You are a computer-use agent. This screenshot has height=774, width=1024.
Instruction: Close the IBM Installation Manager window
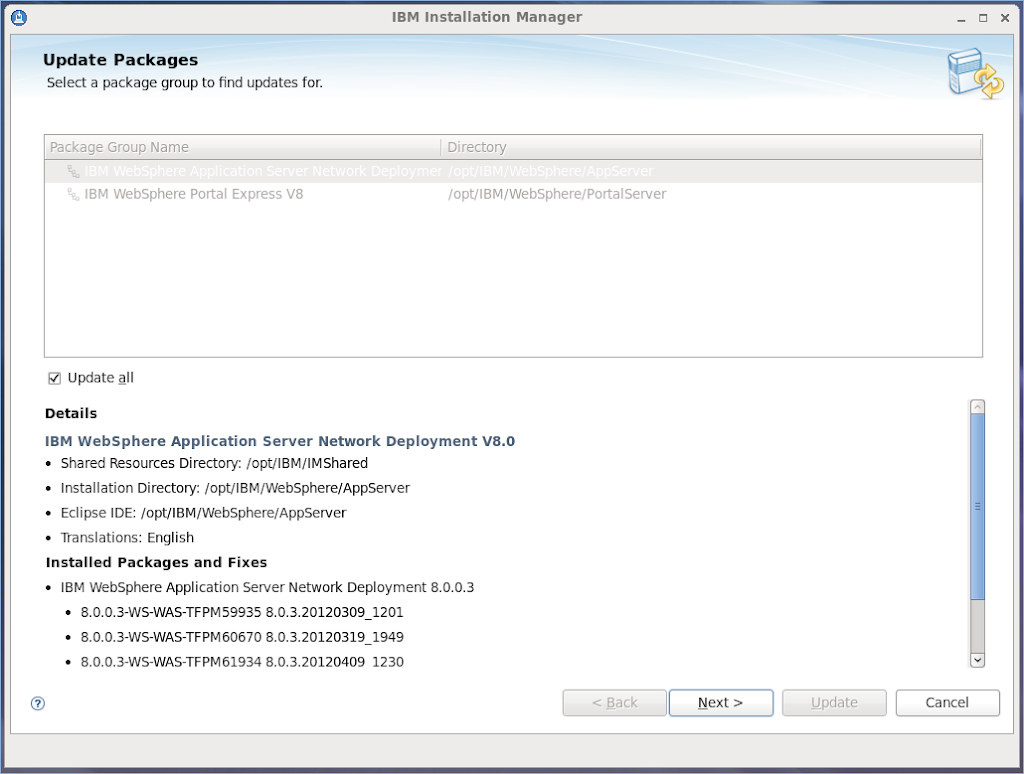pyautogui.click(x=1004, y=17)
